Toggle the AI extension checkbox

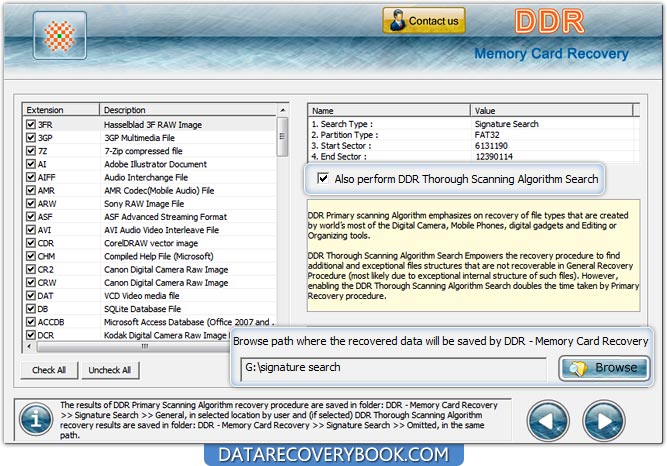pyautogui.click(x=31, y=164)
